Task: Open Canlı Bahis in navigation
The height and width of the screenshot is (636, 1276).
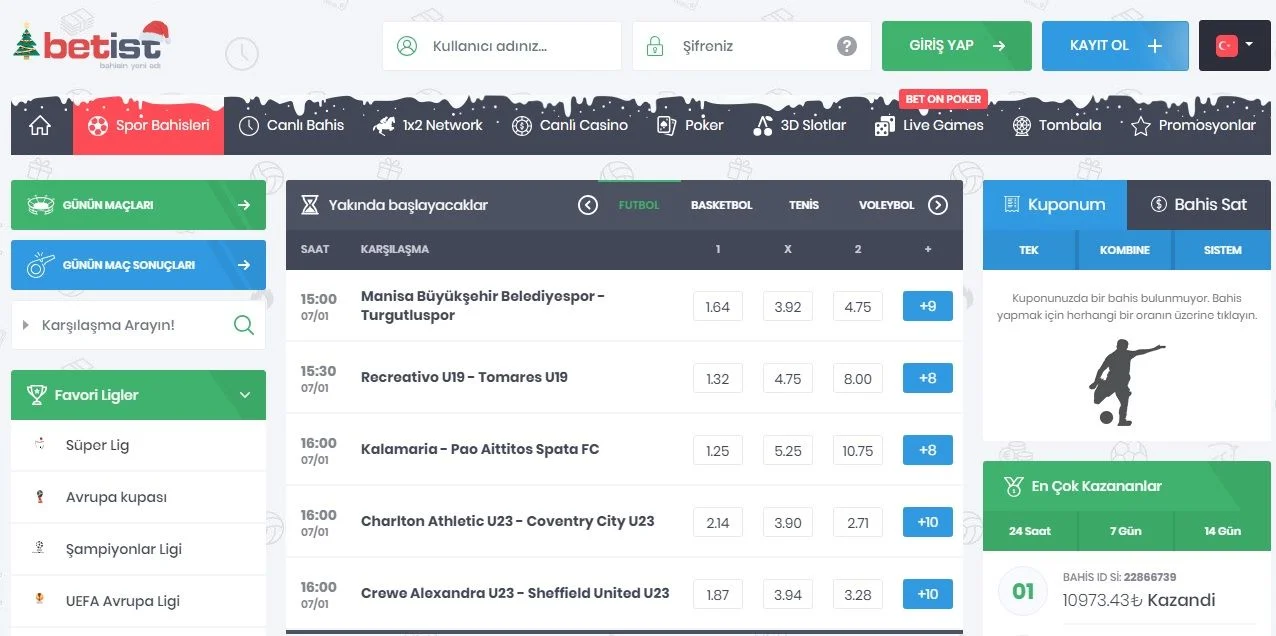Action: [x=291, y=125]
